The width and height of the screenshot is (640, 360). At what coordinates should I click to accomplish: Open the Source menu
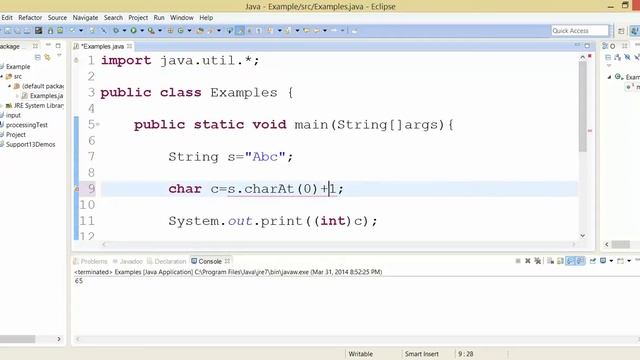coord(57,18)
